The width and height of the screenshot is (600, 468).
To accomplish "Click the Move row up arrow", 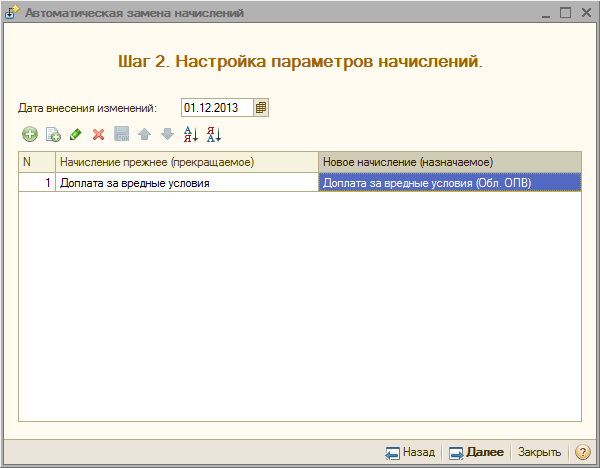I will pos(144,134).
